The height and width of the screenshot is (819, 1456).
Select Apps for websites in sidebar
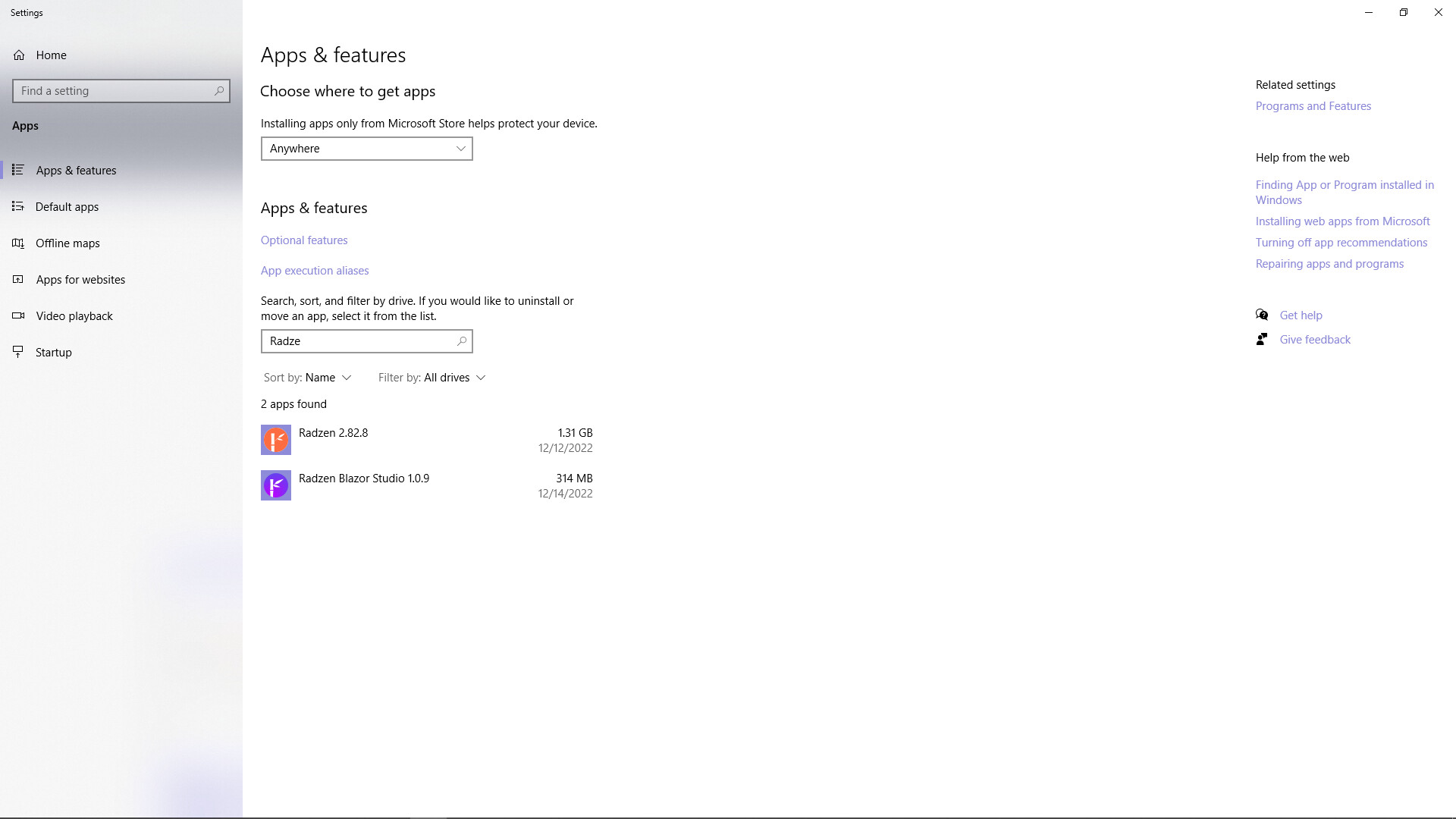tap(80, 280)
